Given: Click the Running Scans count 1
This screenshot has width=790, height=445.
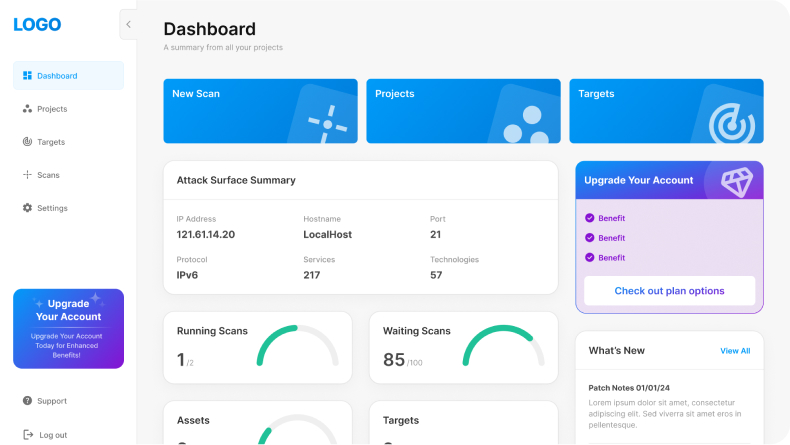Looking at the screenshot, I should click(x=180, y=359).
